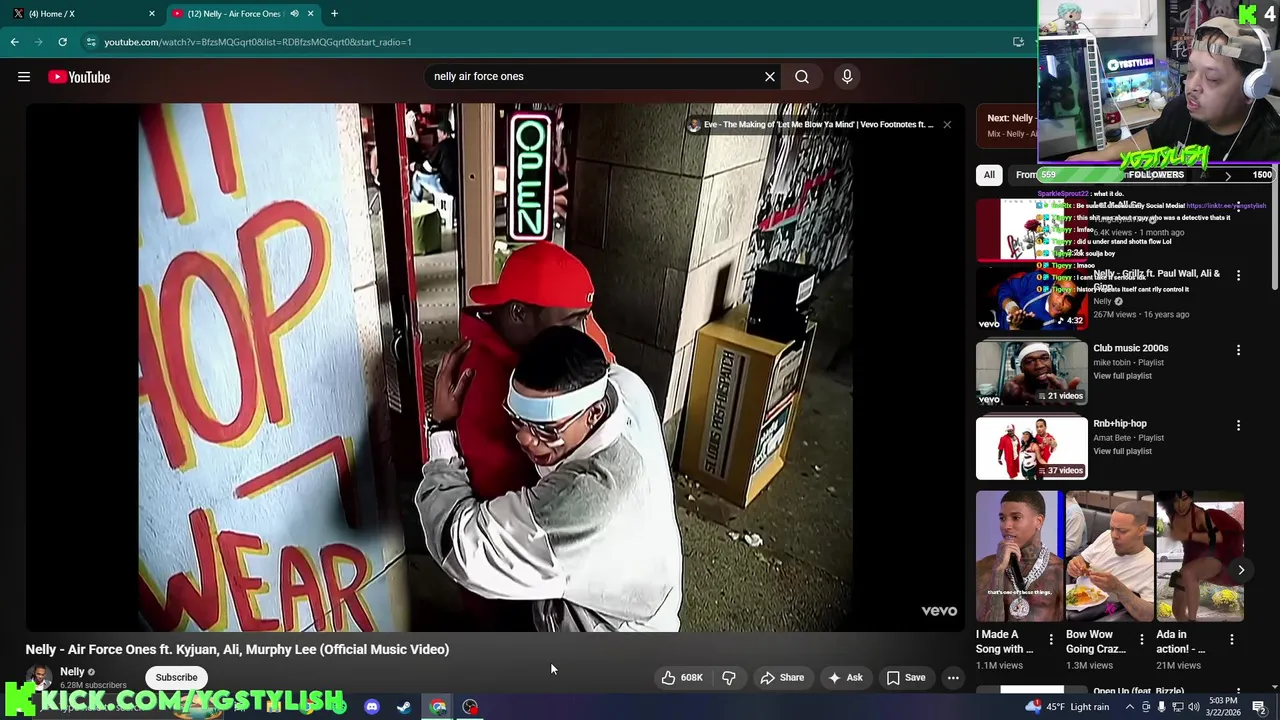
Task: Select the 'All' filter chip
Action: tap(989, 175)
